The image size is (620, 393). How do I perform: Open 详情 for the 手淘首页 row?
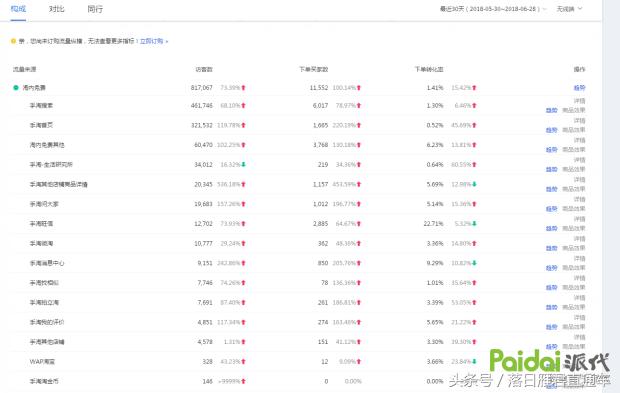point(579,121)
